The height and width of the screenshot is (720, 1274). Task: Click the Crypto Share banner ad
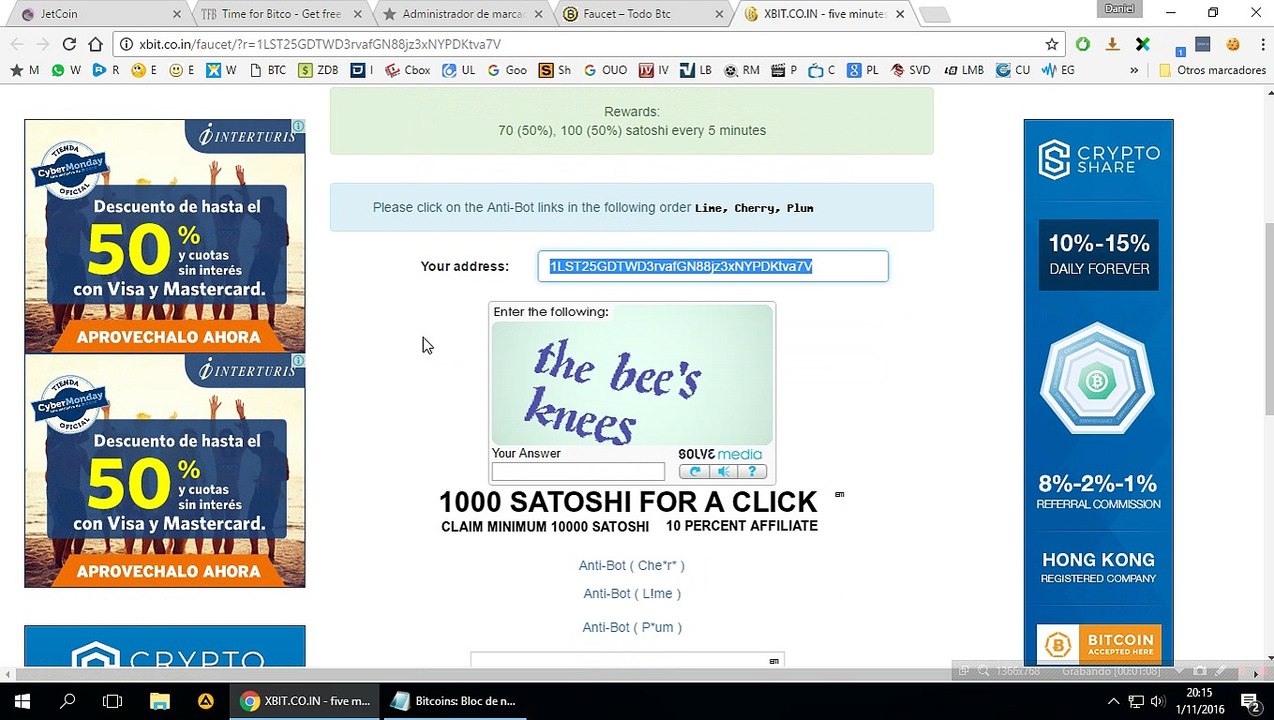[1098, 392]
